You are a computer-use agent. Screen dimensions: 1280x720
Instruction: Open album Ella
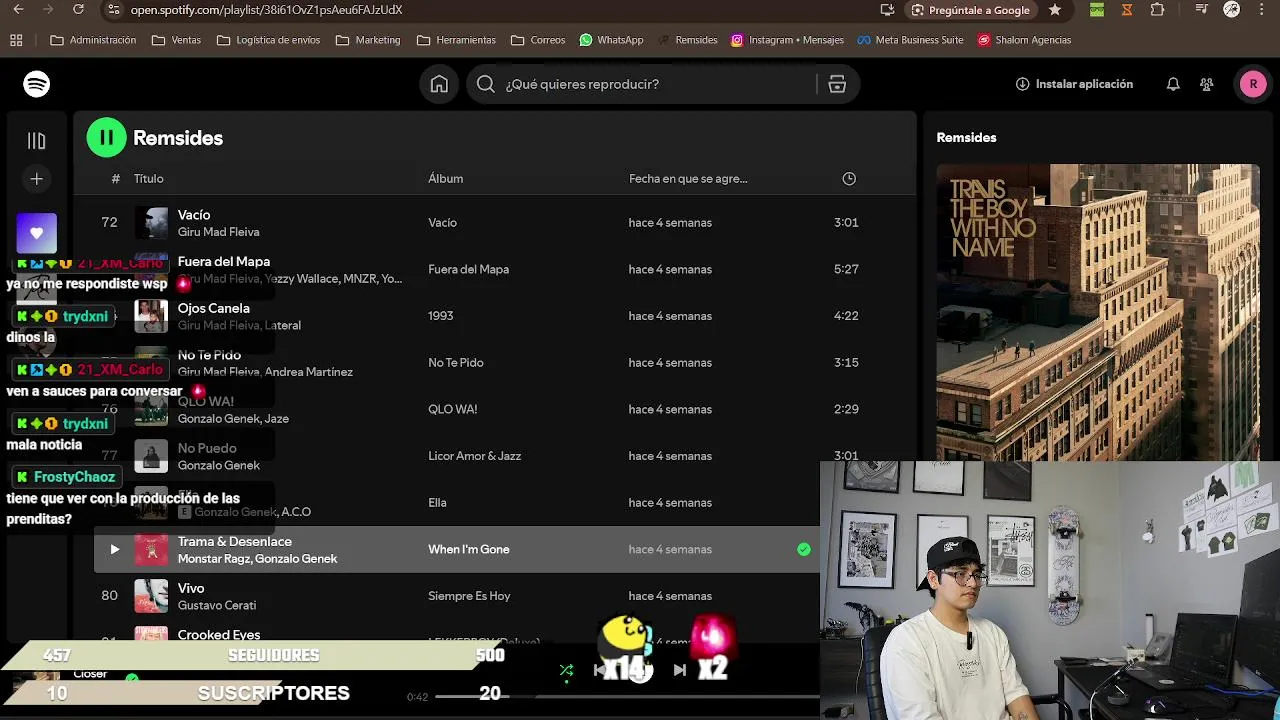point(437,503)
